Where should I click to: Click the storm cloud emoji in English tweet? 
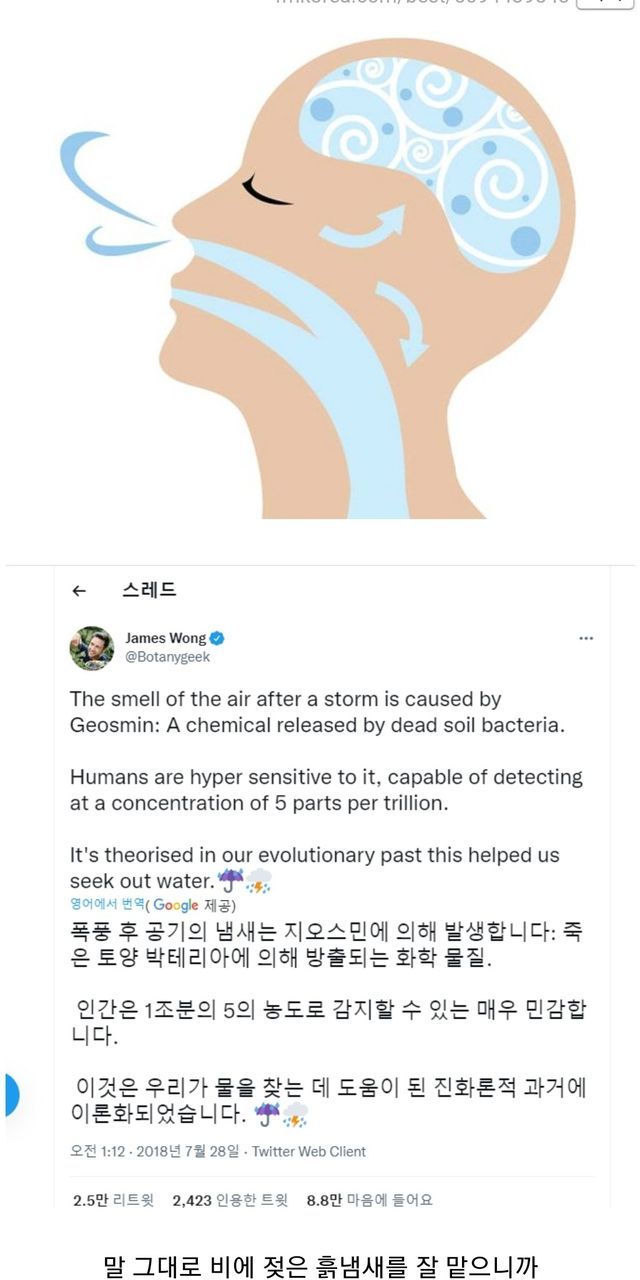pos(258,881)
